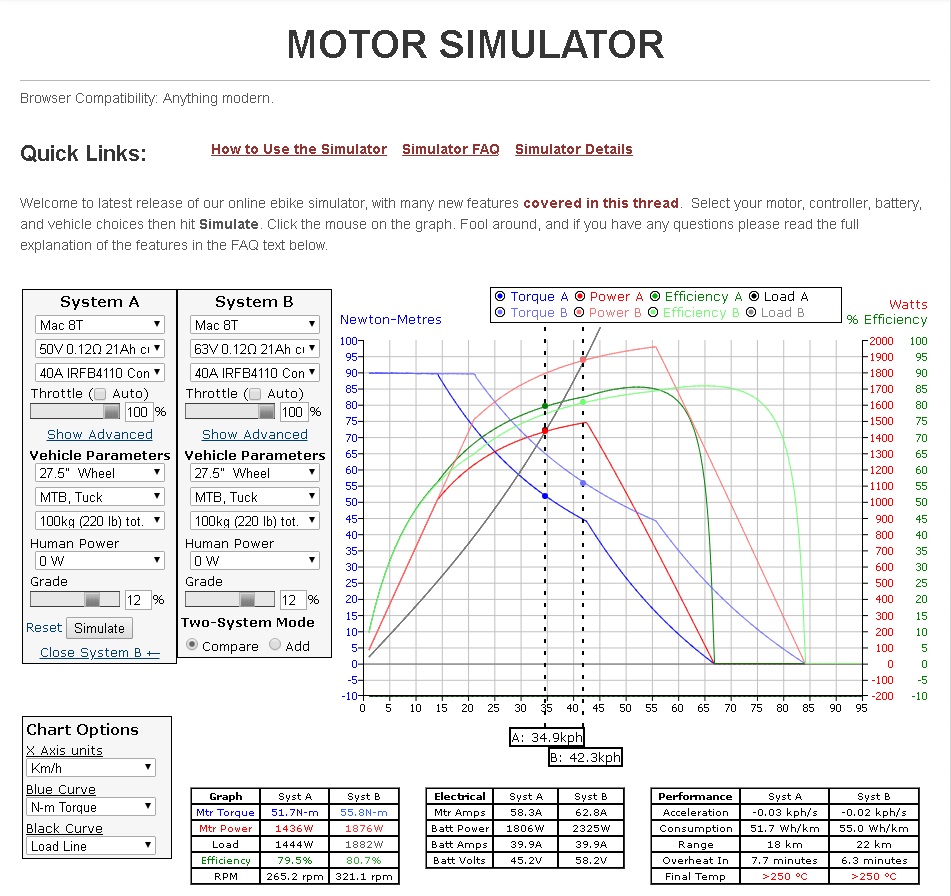Click the B: 42.3kph marker label
The image size is (951, 896).
coord(585,757)
